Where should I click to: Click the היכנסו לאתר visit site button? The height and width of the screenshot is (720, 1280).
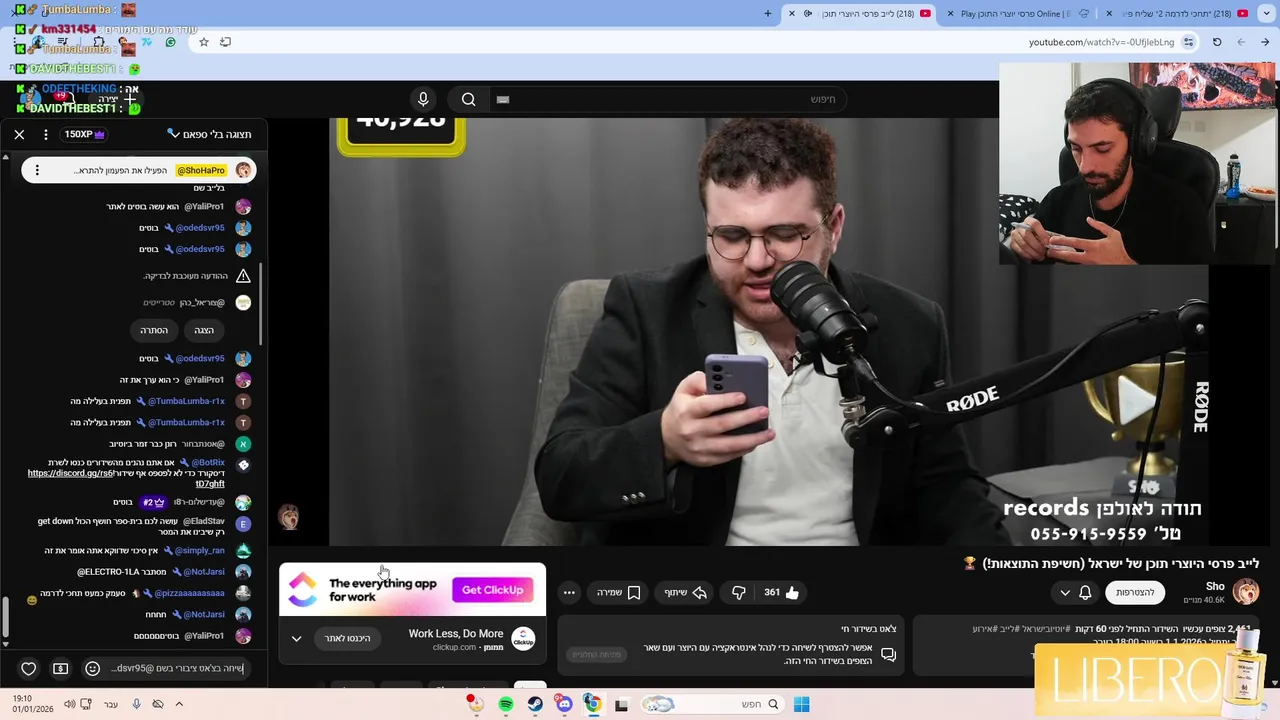click(348, 638)
